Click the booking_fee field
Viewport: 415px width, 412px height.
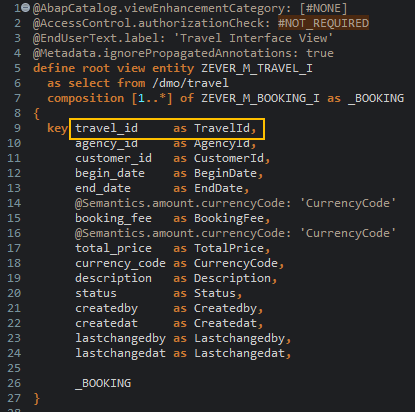tap(113, 218)
